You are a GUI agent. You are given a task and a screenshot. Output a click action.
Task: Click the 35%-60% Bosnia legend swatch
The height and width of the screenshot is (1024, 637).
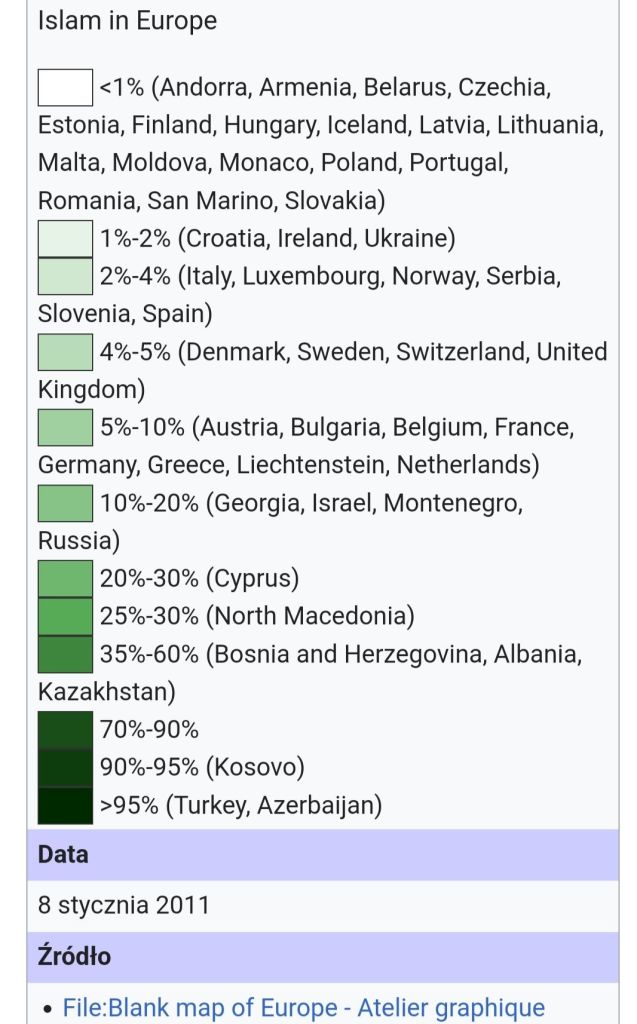click(65, 654)
